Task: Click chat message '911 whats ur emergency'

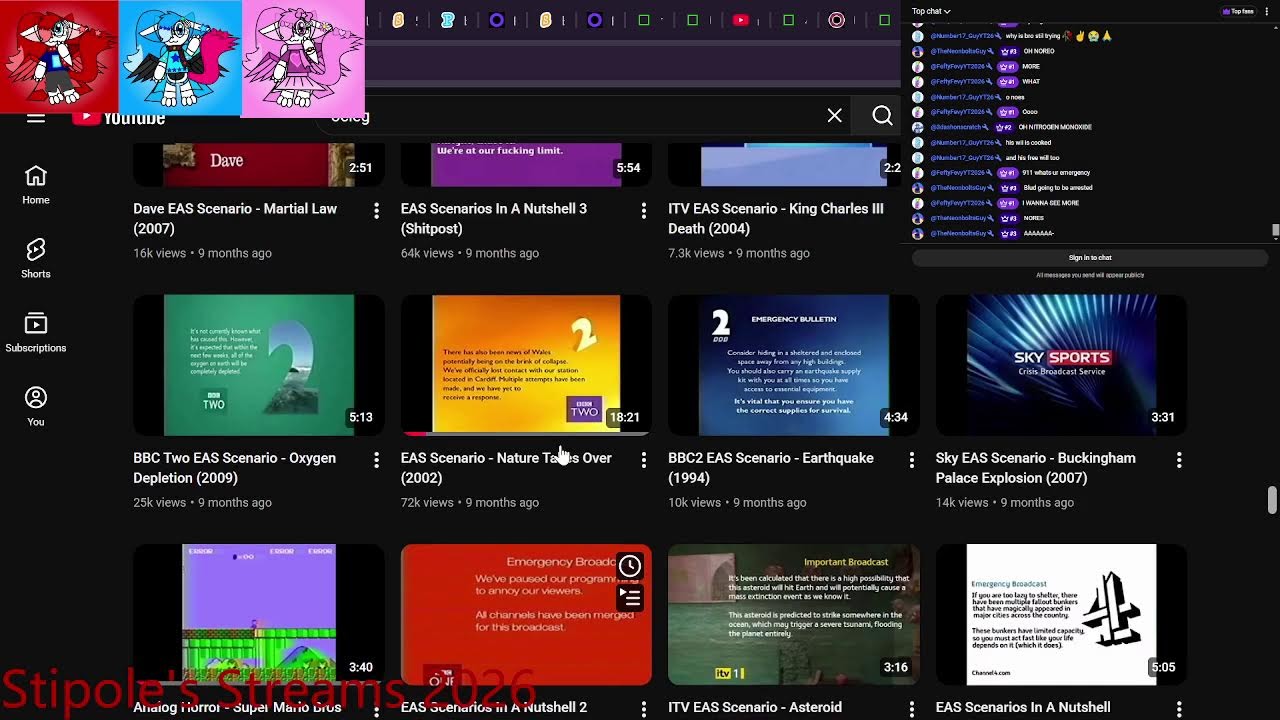Action: point(1056,173)
